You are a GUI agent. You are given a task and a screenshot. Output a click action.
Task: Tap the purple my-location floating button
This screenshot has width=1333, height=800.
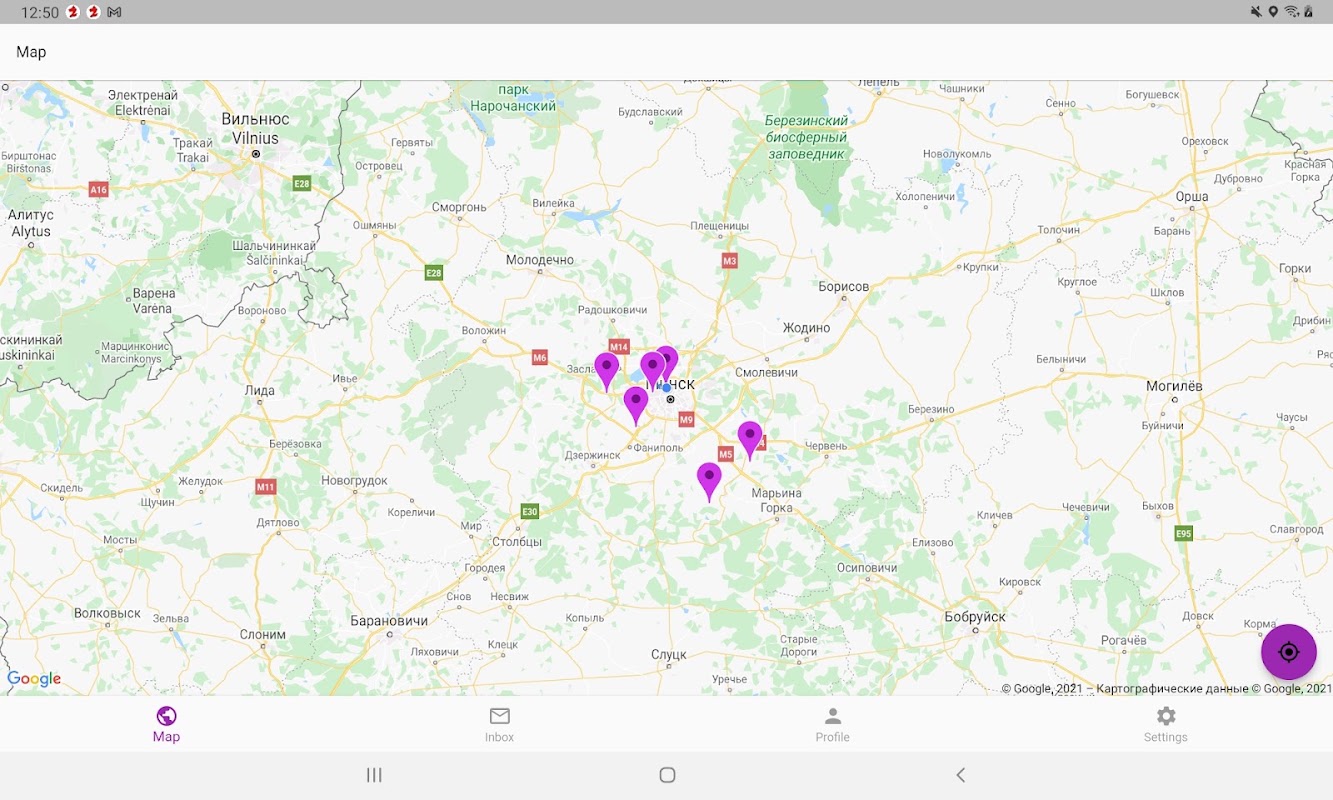pyautogui.click(x=1288, y=652)
